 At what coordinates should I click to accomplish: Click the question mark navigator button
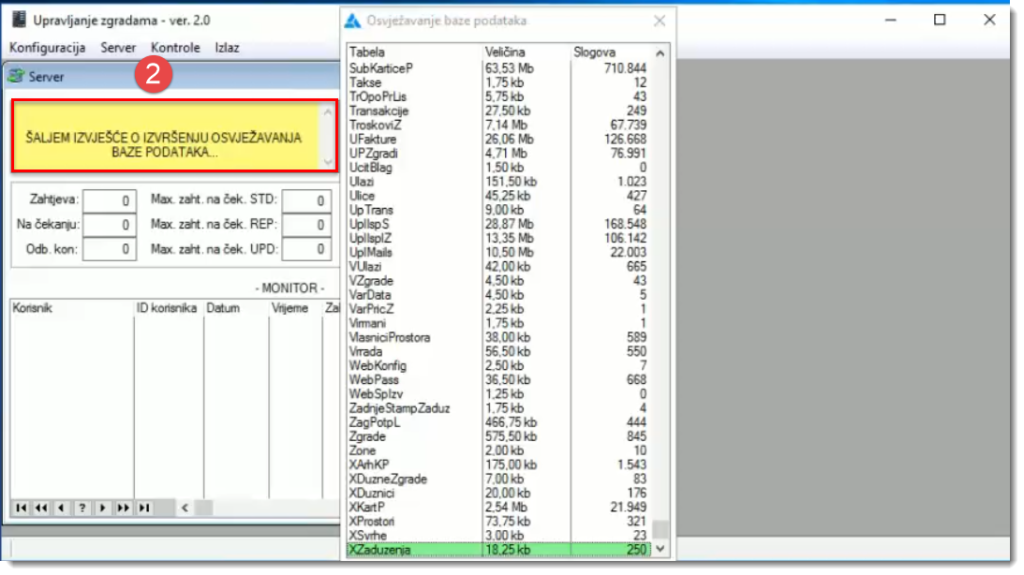[x=82, y=508]
